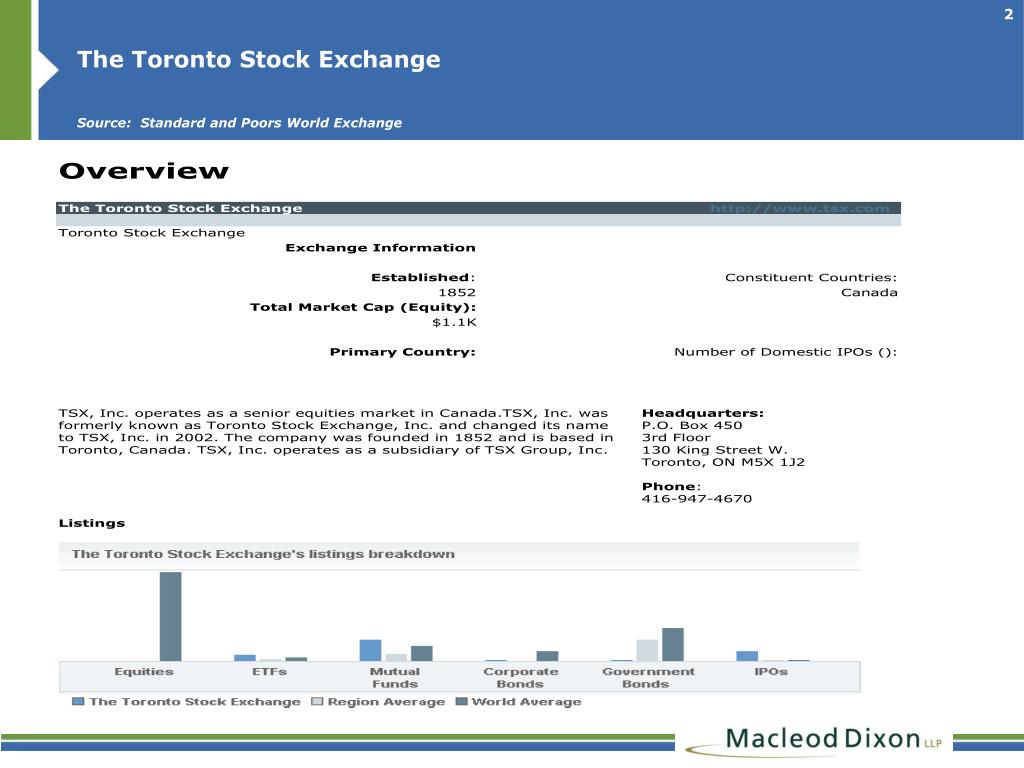This screenshot has width=1024, height=768.
Task: Click the 'Toronto, ON M5X 1J2' address line
Action: coord(724,462)
